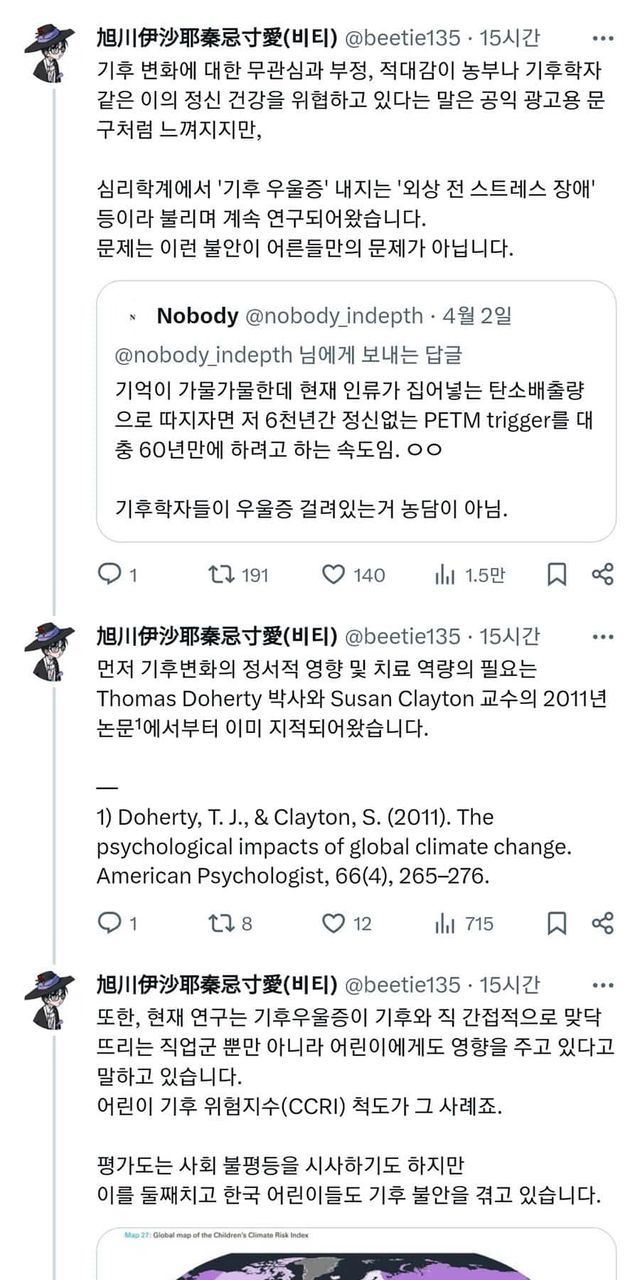Open more options on the first tweet

coord(603,38)
